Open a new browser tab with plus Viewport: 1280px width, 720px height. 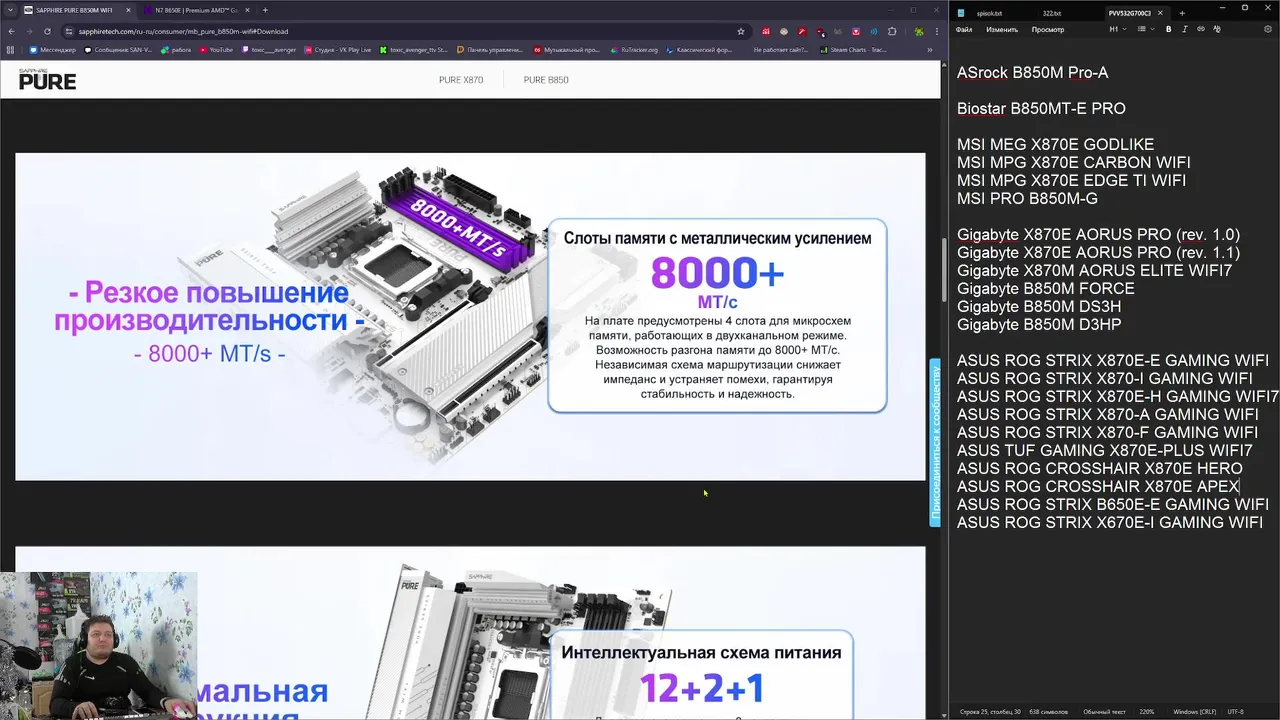(x=265, y=10)
